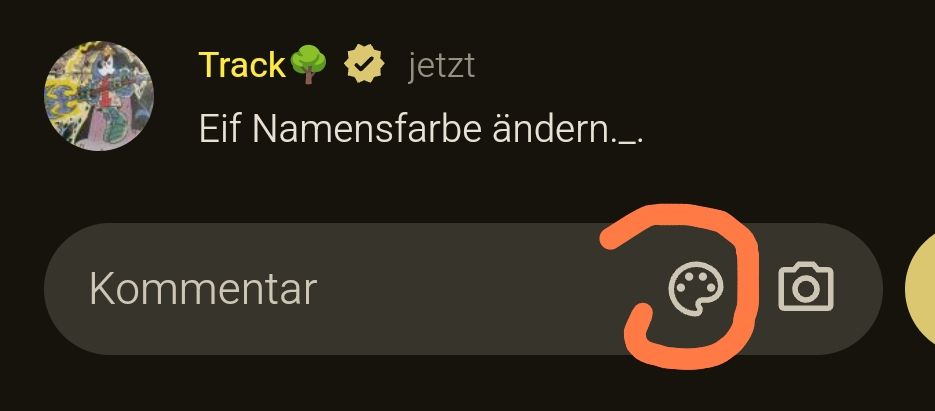Tap the yellow send button at right edge
This screenshot has height=411, width=935.
(x=920, y=289)
